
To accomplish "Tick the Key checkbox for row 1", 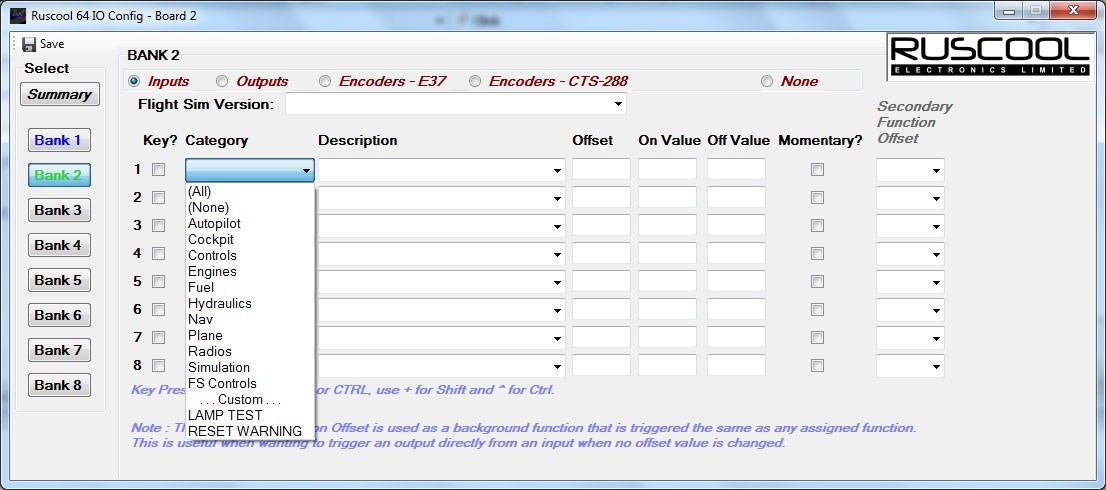I will (x=159, y=170).
